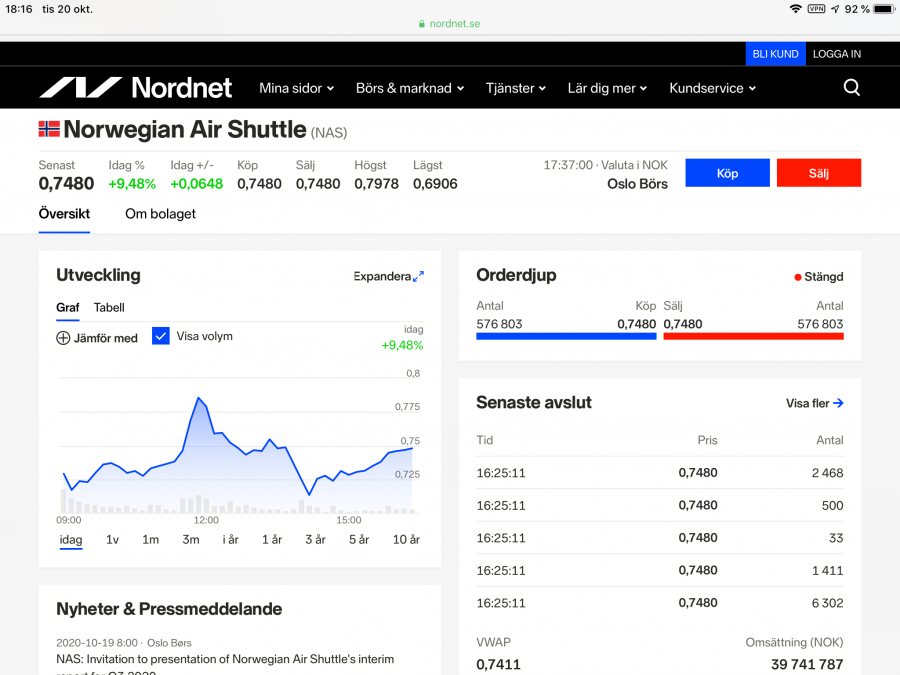This screenshot has height=675, width=900.
Task: Open the search magnifier icon
Action: click(851, 88)
